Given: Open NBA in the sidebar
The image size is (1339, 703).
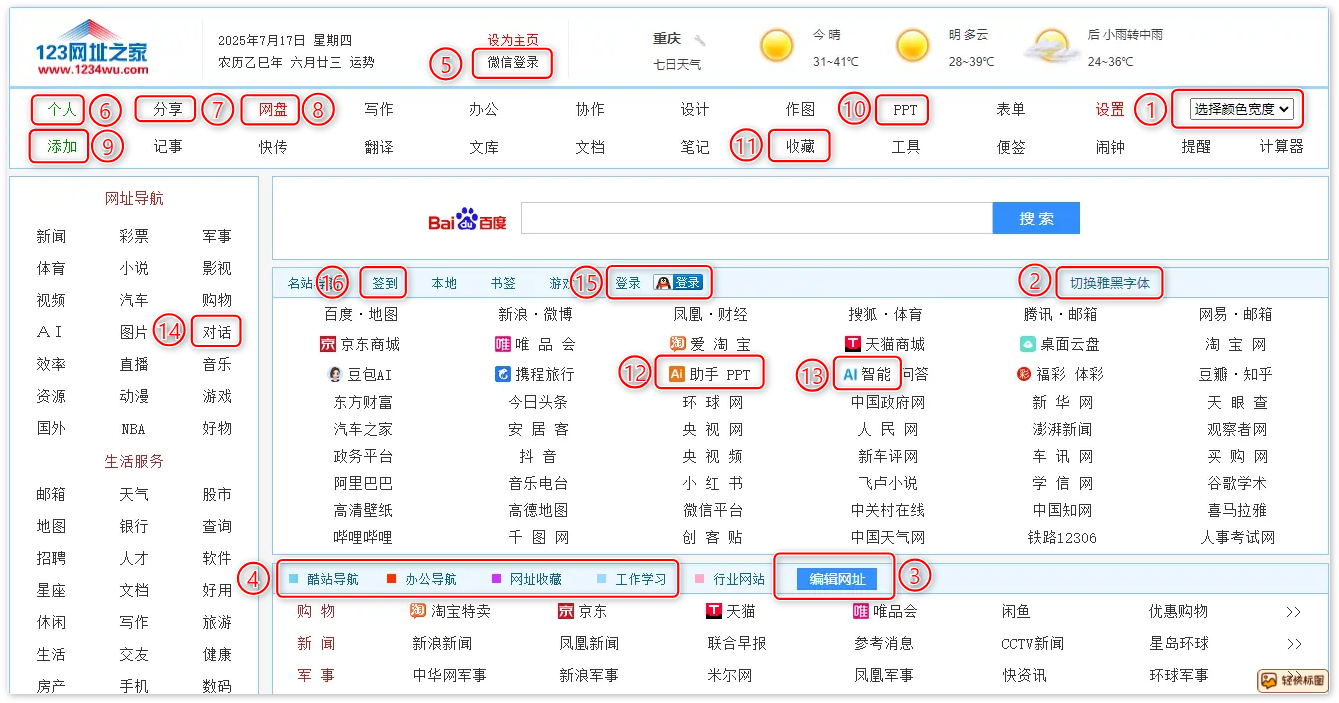Looking at the screenshot, I should tap(134, 429).
